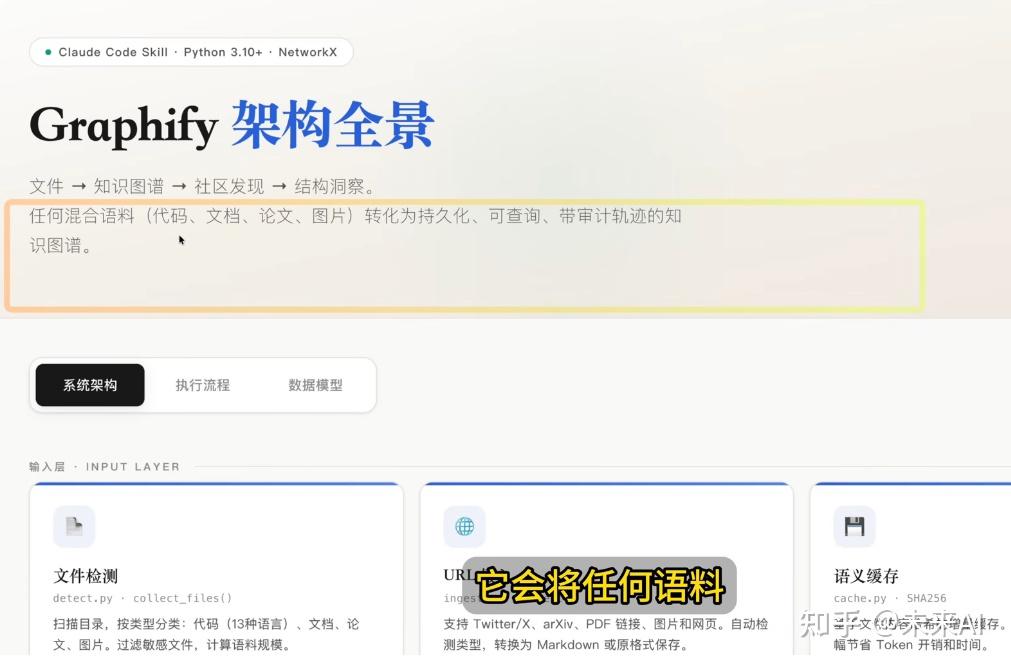Screen dimensions: 1011x664
Task: Switch to the 执行流程 tab
Action: click(203, 384)
